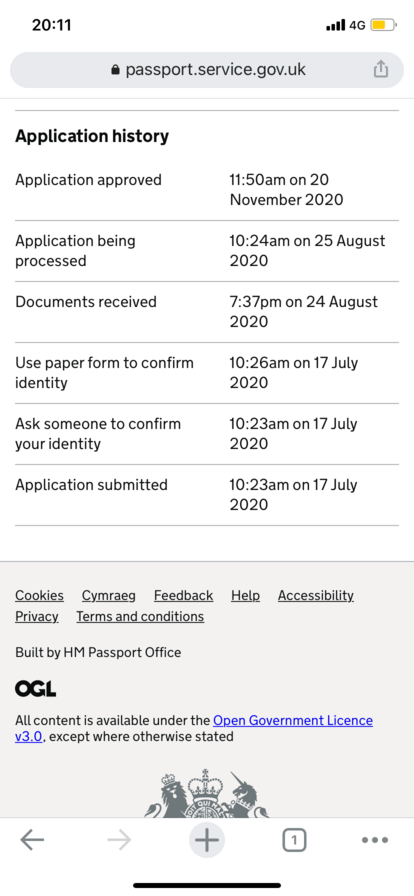Screen dimensions: 414x896
Task: Tap the battery indicator in status bar
Action: point(383,25)
